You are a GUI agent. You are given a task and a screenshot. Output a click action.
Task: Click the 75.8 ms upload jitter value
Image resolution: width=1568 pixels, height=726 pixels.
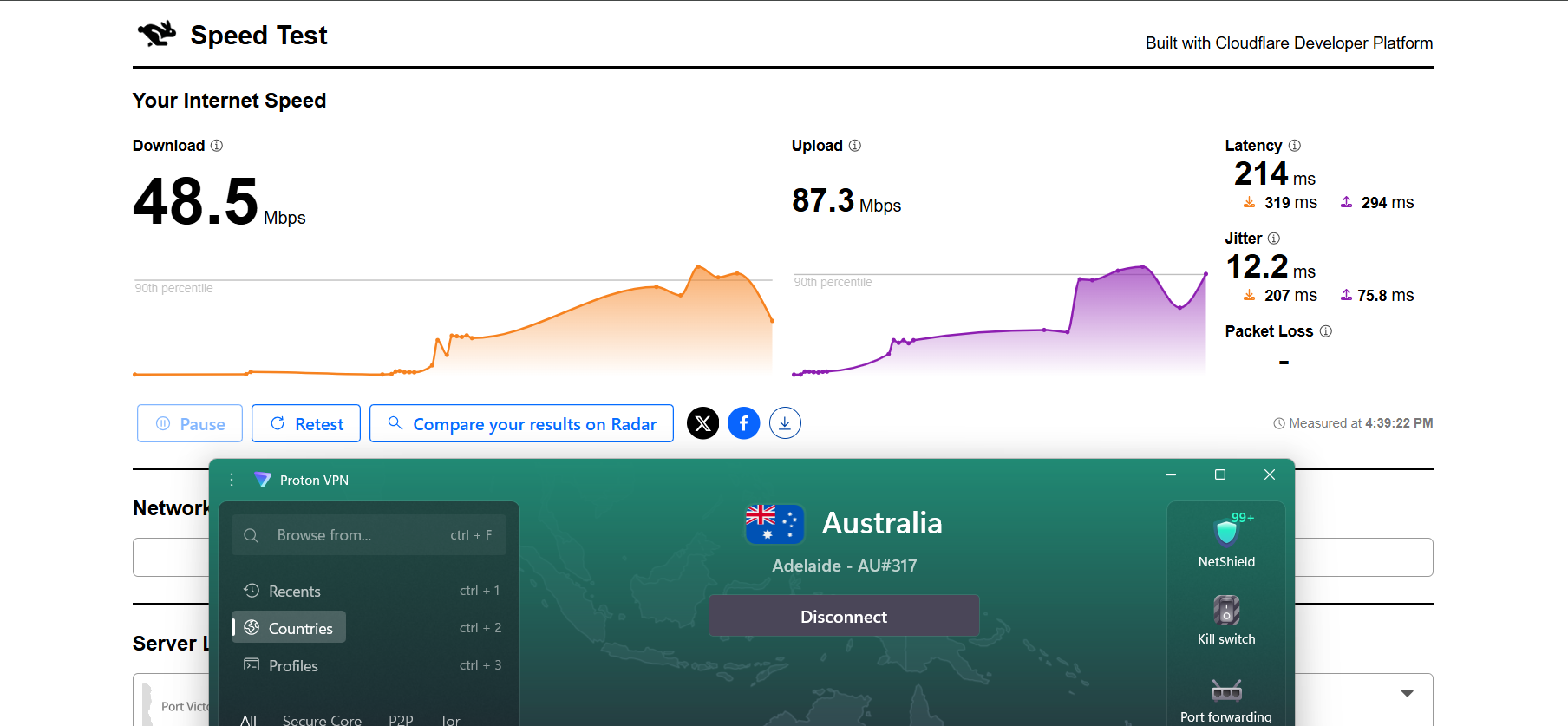click(x=1386, y=296)
